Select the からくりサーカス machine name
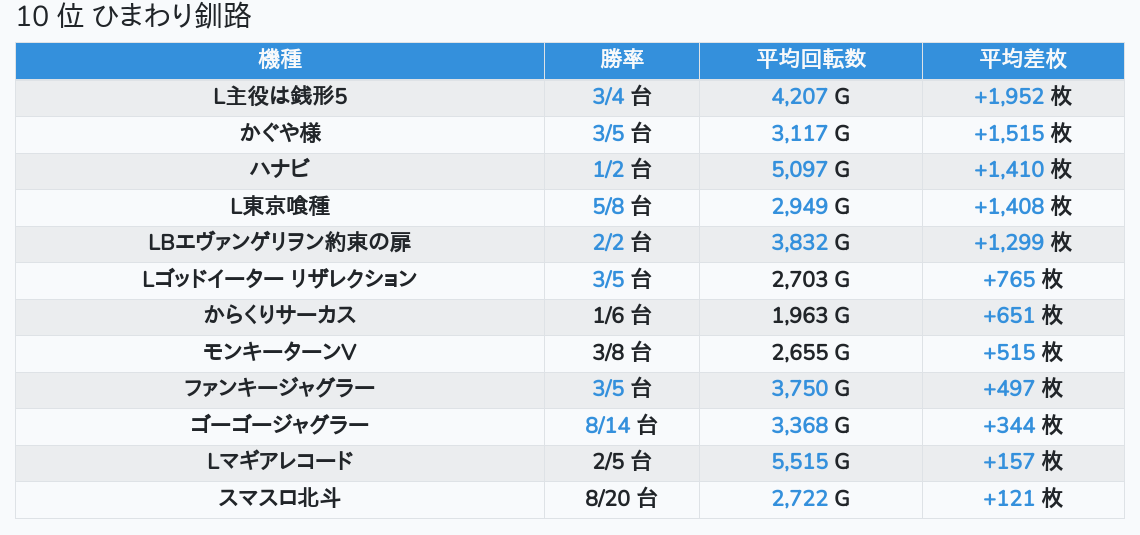Screen dimensions: 1140x535 tap(280, 316)
